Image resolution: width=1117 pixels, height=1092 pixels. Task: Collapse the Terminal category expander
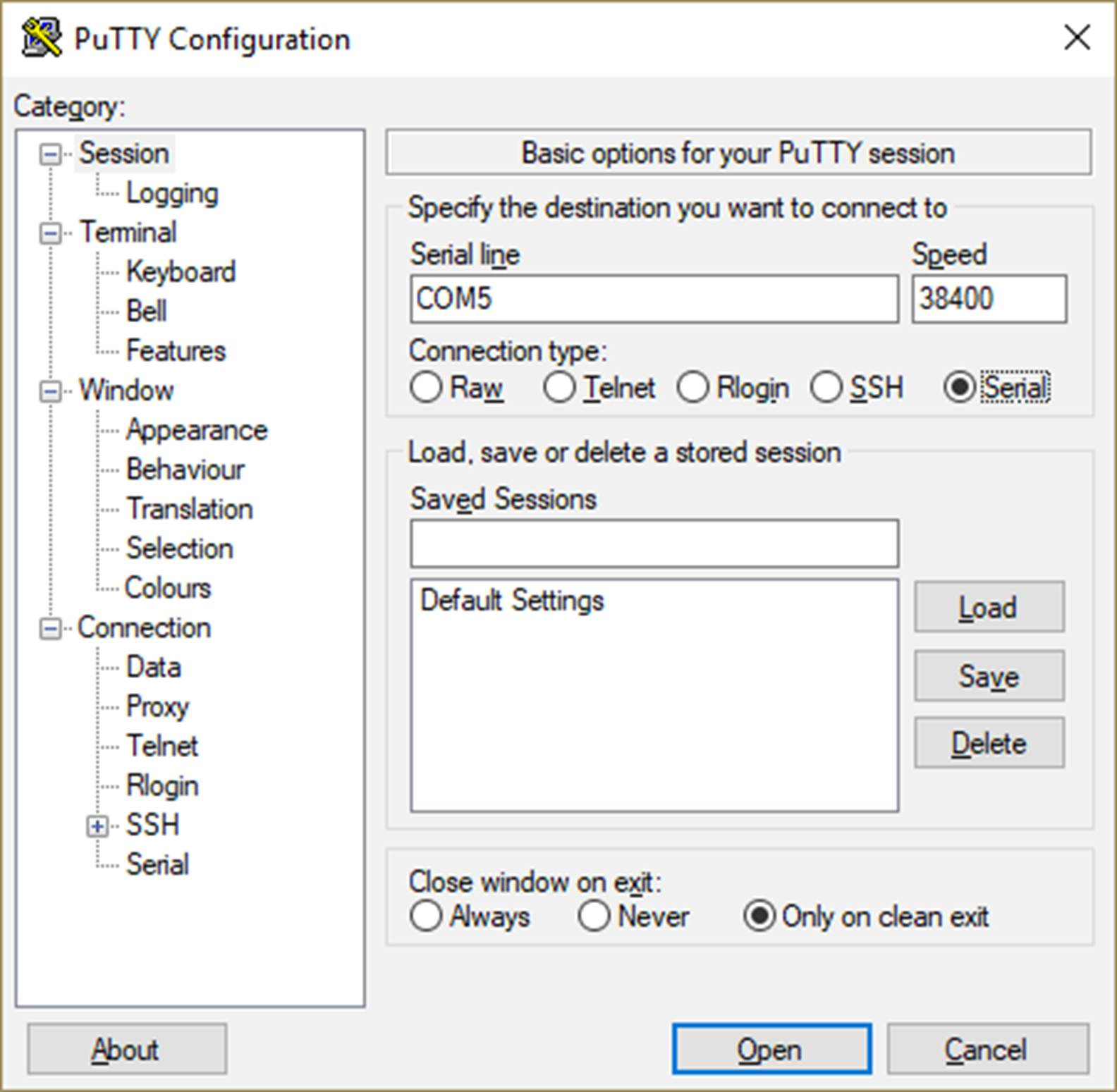[x=50, y=233]
